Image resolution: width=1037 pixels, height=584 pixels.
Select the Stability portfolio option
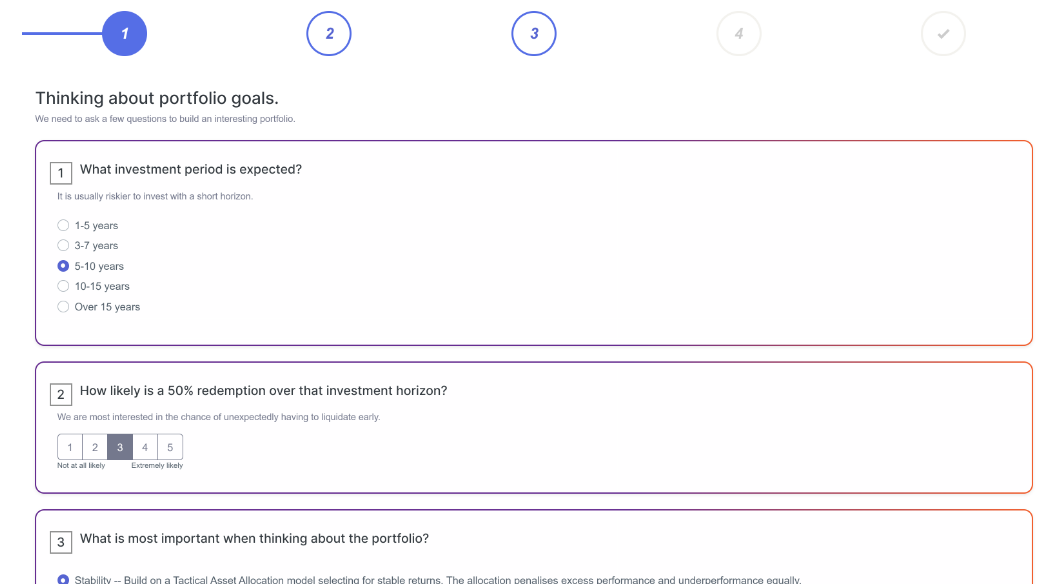coord(63,579)
